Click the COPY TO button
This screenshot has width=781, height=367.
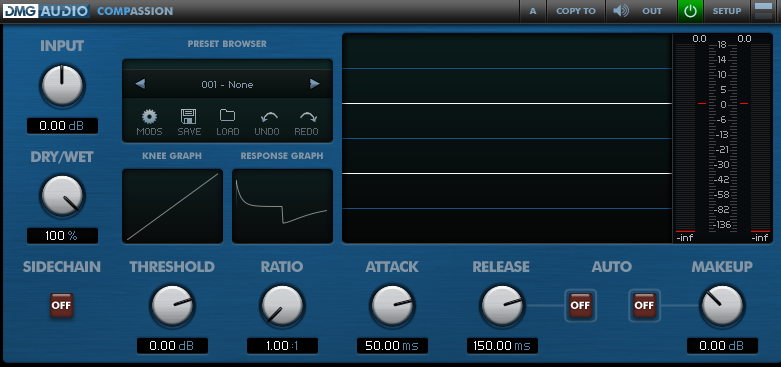pyautogui.click(x=576, y=11)
